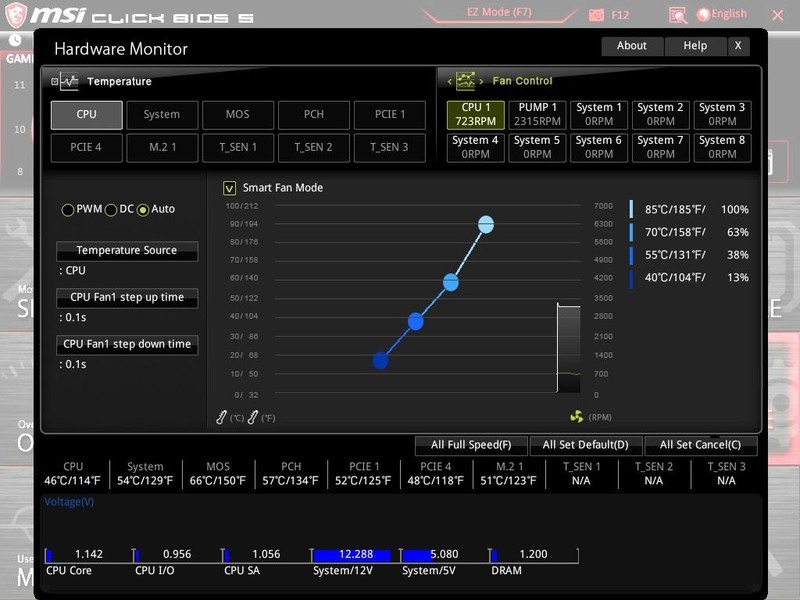Select the CPU 1 723RPM fan
800x600 pixels.
[476, 114]
